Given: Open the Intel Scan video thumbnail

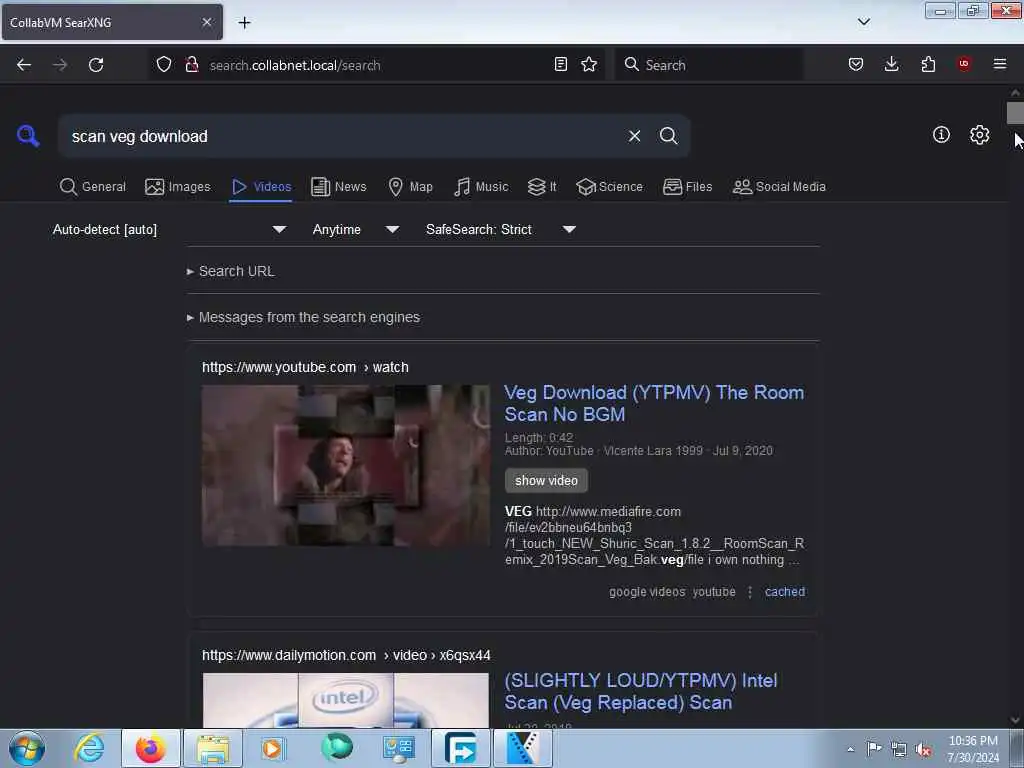Looking at the screenshot, I should 345,700.
